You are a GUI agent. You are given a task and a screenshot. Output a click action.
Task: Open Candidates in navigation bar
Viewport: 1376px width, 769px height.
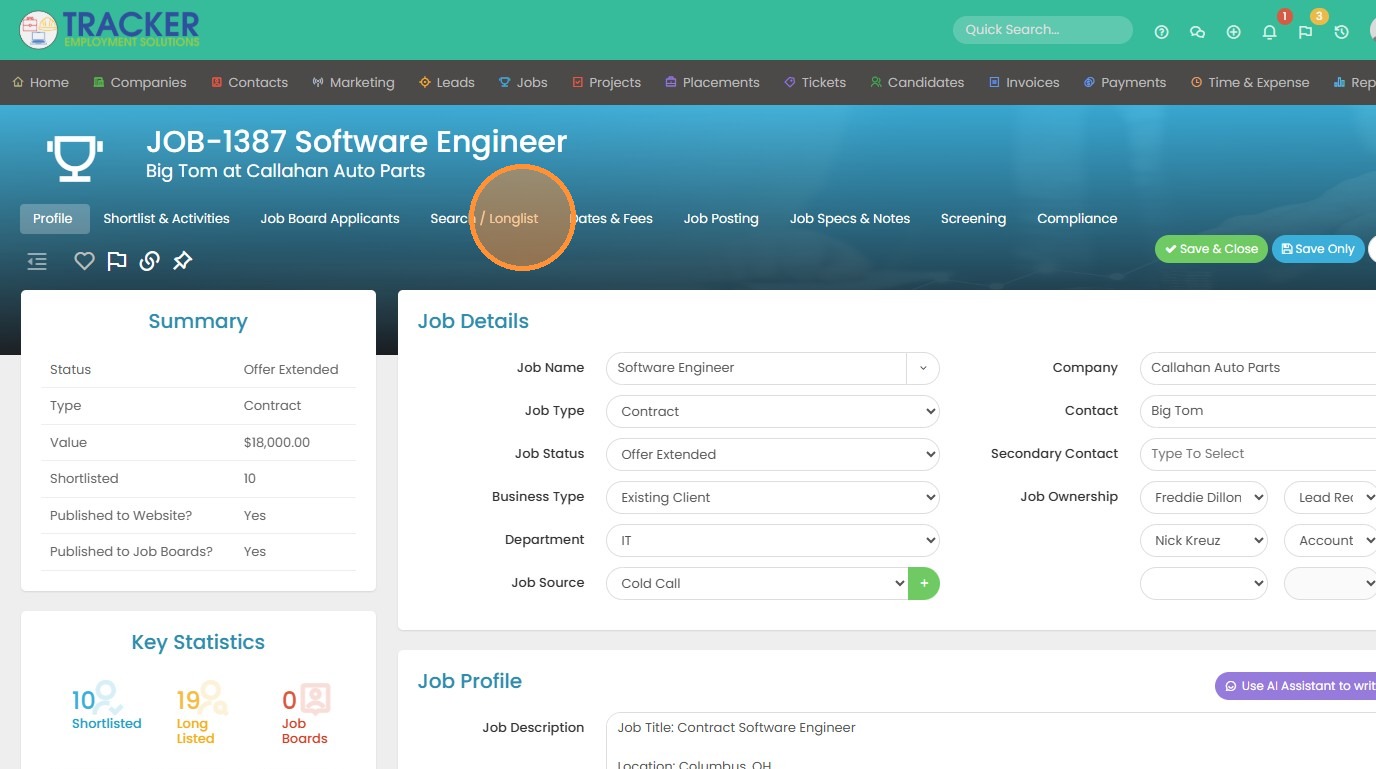click(917, 82)
